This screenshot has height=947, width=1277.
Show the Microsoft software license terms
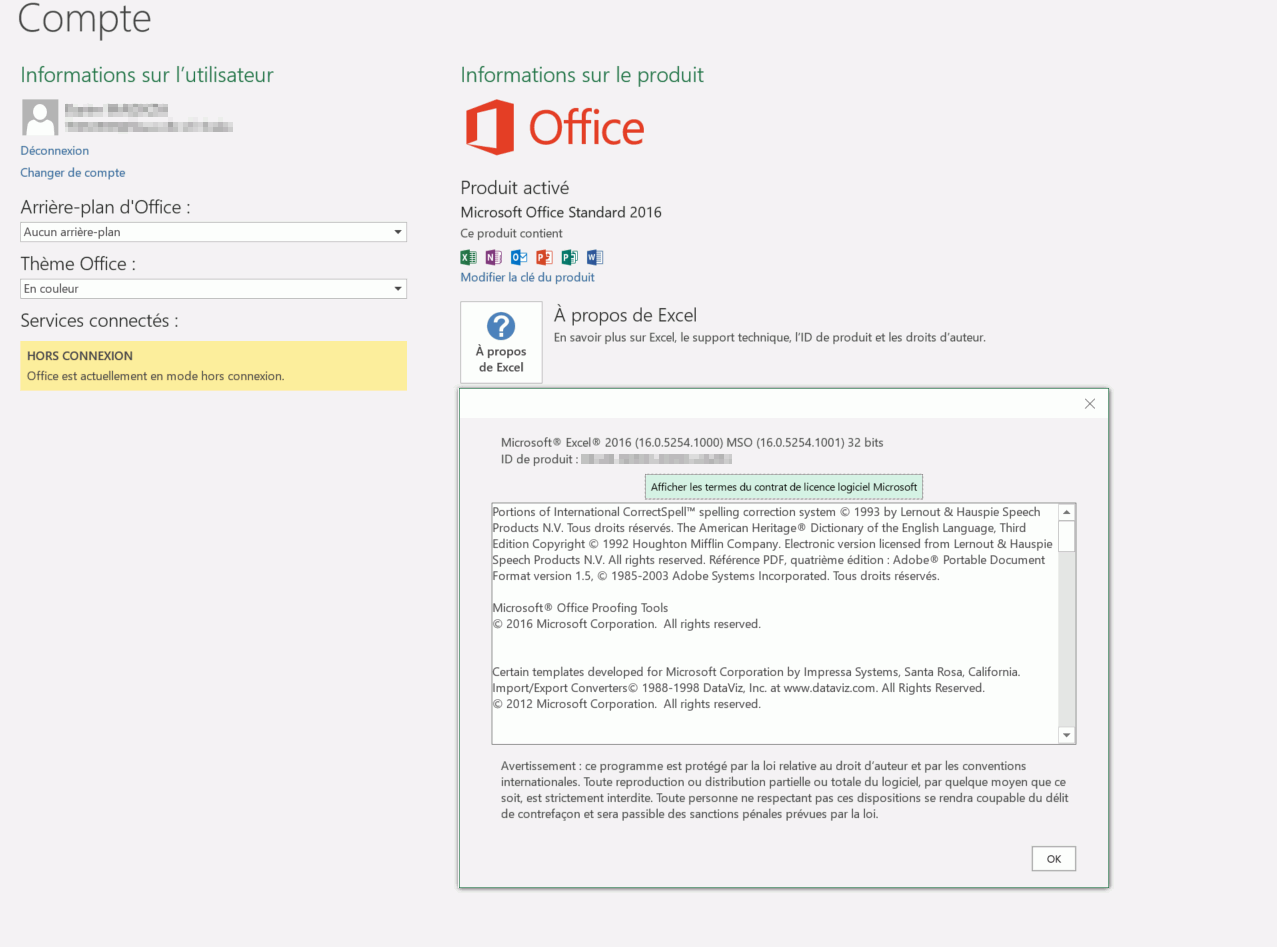pos(784,487)
